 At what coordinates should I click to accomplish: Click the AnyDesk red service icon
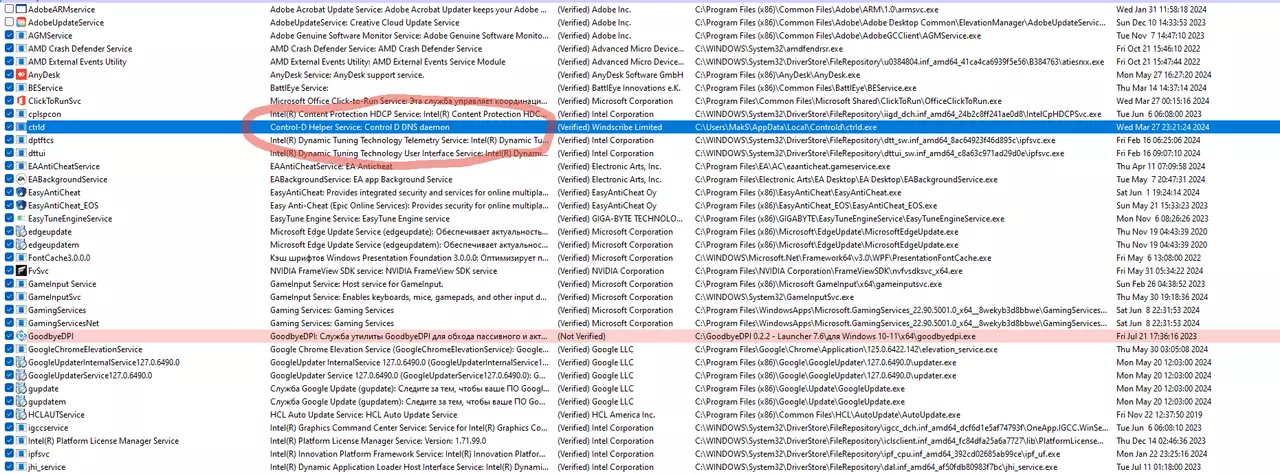(21, 74)
